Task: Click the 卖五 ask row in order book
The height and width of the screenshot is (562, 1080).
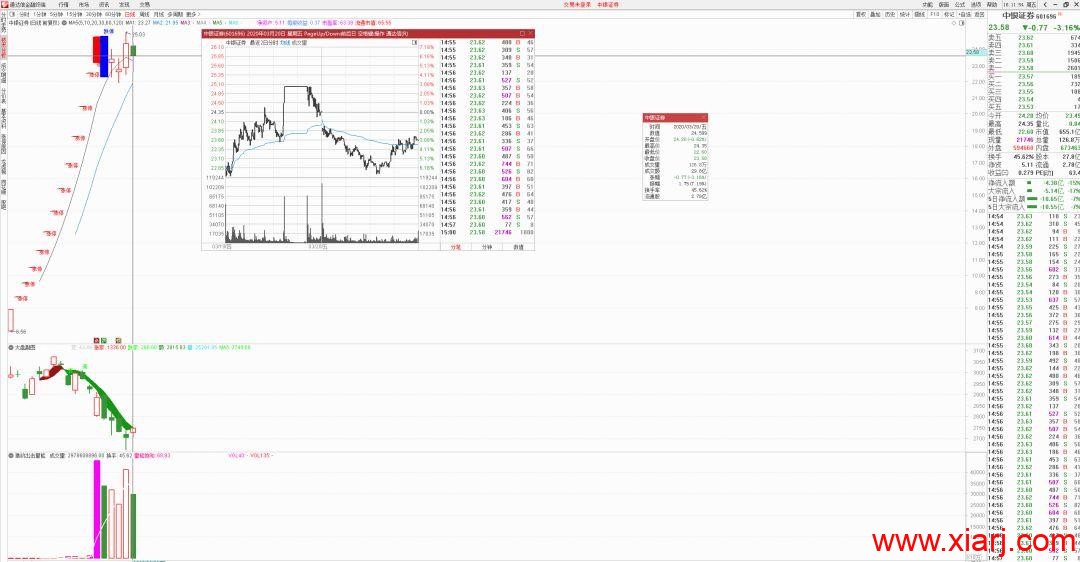Action: (1034, 37)
